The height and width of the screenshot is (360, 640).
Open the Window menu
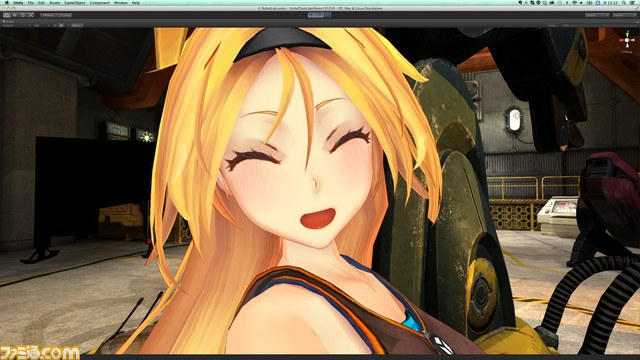click(x=121, y=3)
